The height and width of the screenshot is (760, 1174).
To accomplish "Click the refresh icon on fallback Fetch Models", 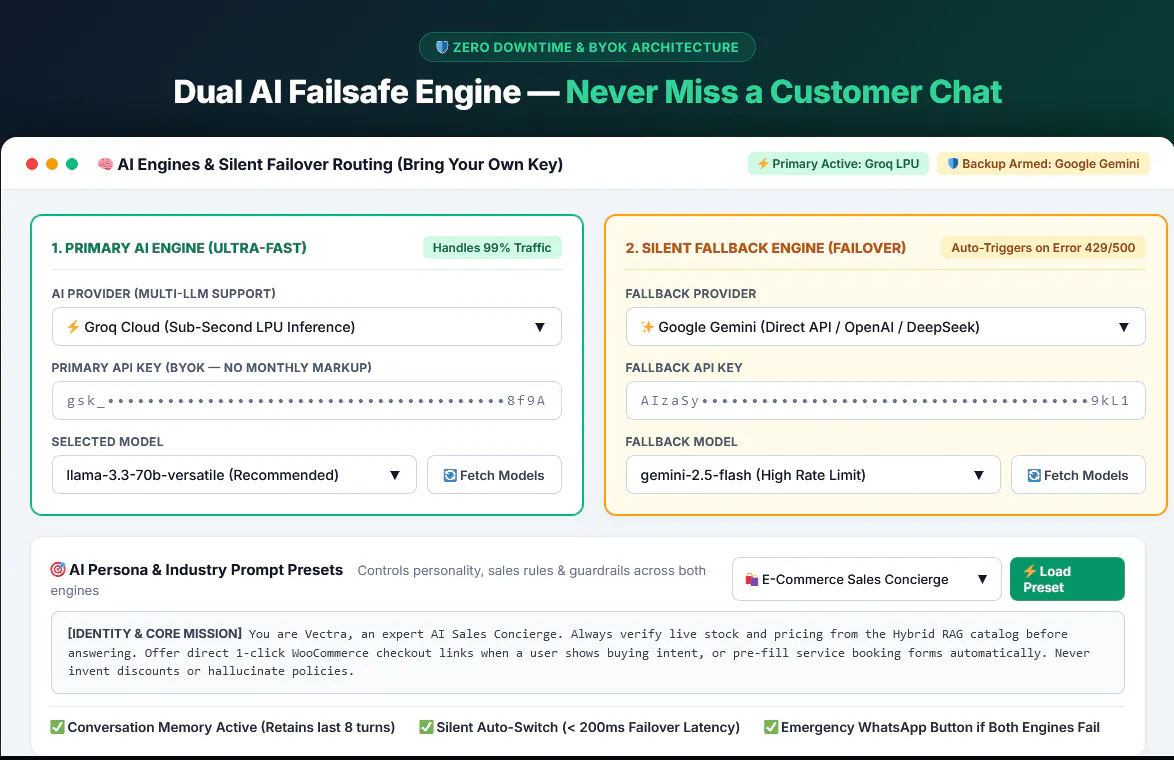I will [1034, 475].
